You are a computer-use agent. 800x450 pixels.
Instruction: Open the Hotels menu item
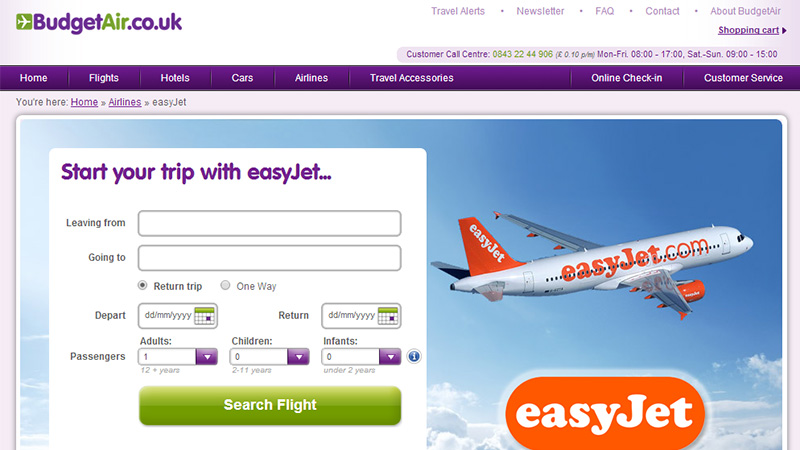[175, 78]
